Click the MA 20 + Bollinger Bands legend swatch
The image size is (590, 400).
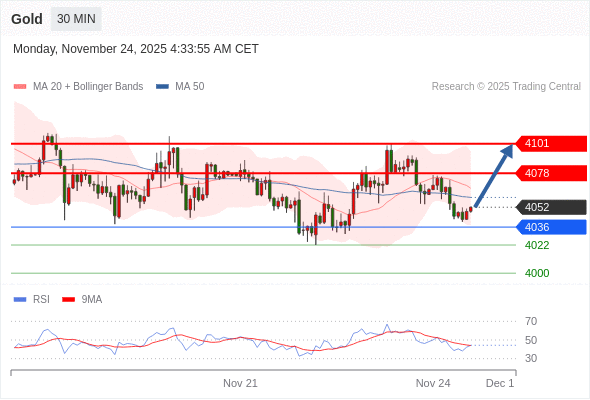click(20, 87)
